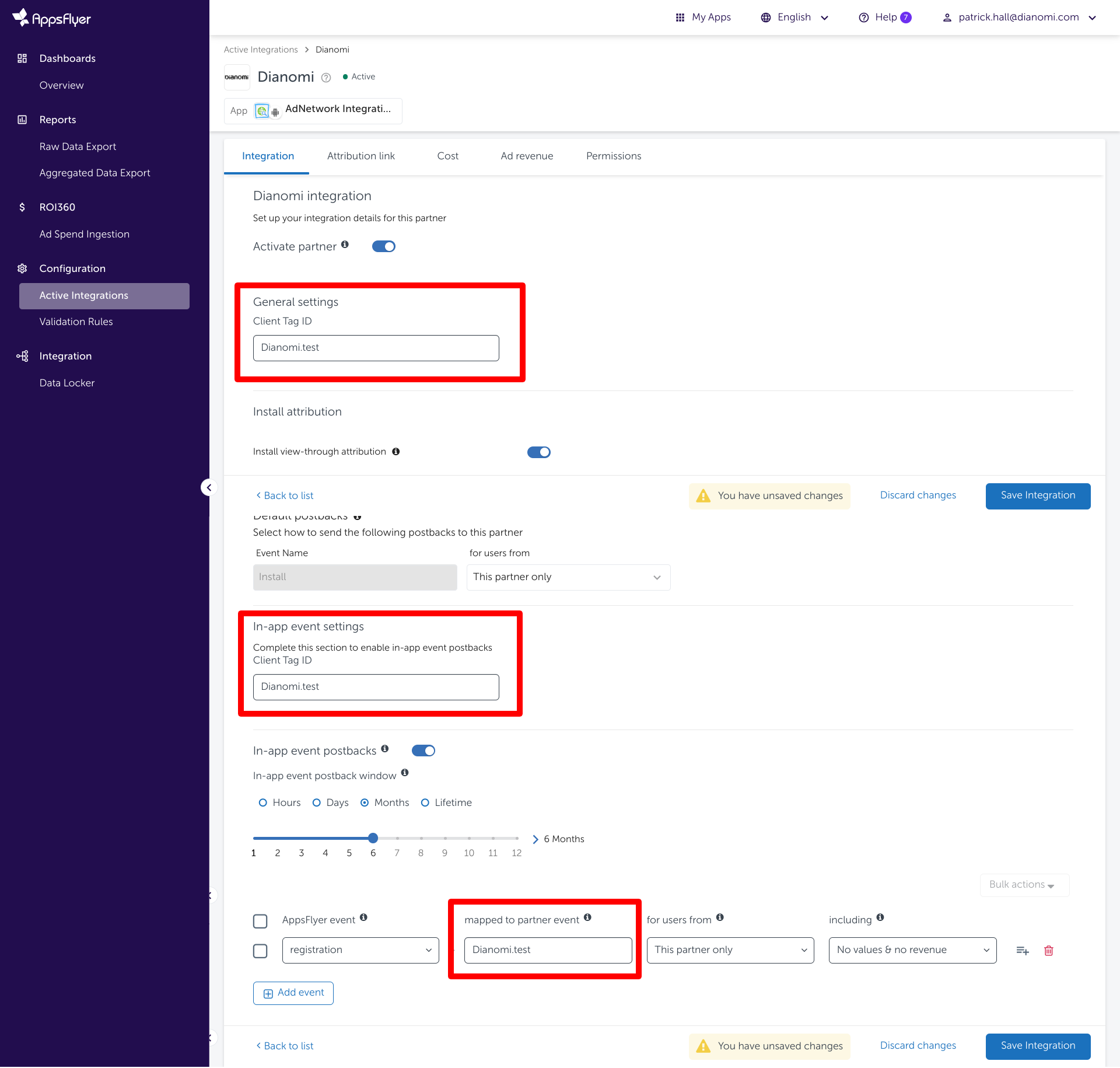Click top Save Integration button
Screen dimensions: 1120x1068
[x=1038, y=496]
